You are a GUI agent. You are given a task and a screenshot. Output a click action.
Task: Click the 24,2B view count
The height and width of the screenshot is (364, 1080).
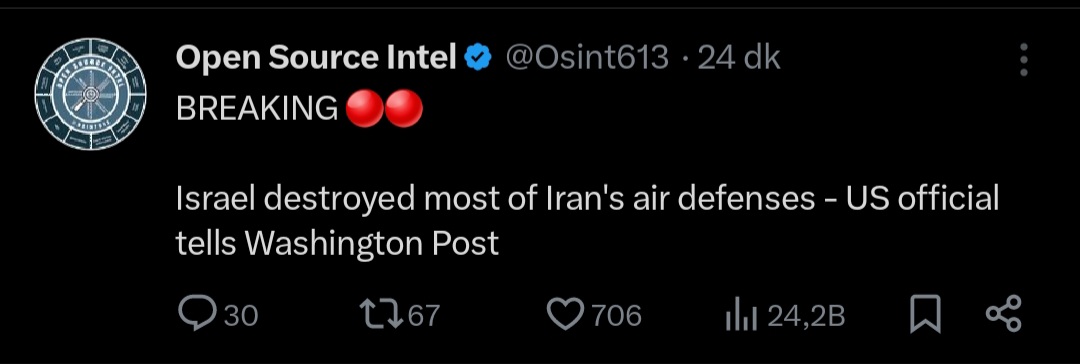click(x=806, y=316)
